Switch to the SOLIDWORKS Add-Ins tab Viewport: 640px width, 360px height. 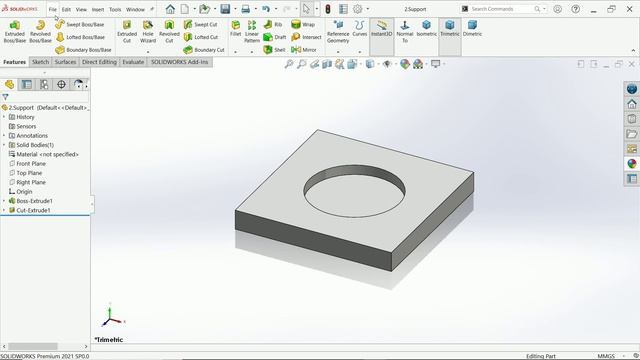click(x=180, y=62)
